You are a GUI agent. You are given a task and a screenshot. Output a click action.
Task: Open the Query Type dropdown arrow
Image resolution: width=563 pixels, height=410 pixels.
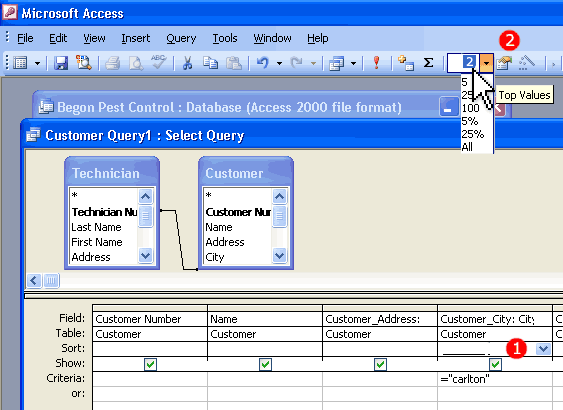click(x=353, y=64)
